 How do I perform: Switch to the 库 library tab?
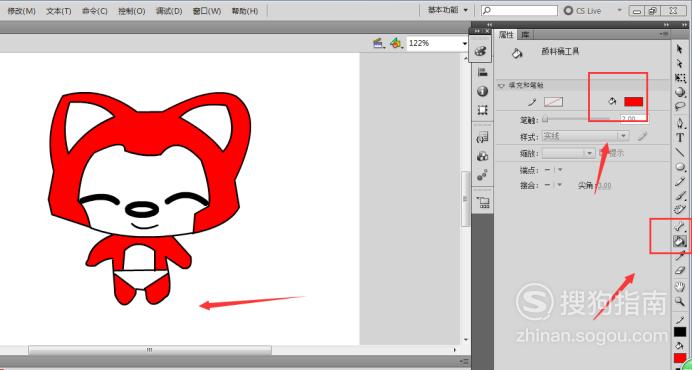(x=525, y=35)
